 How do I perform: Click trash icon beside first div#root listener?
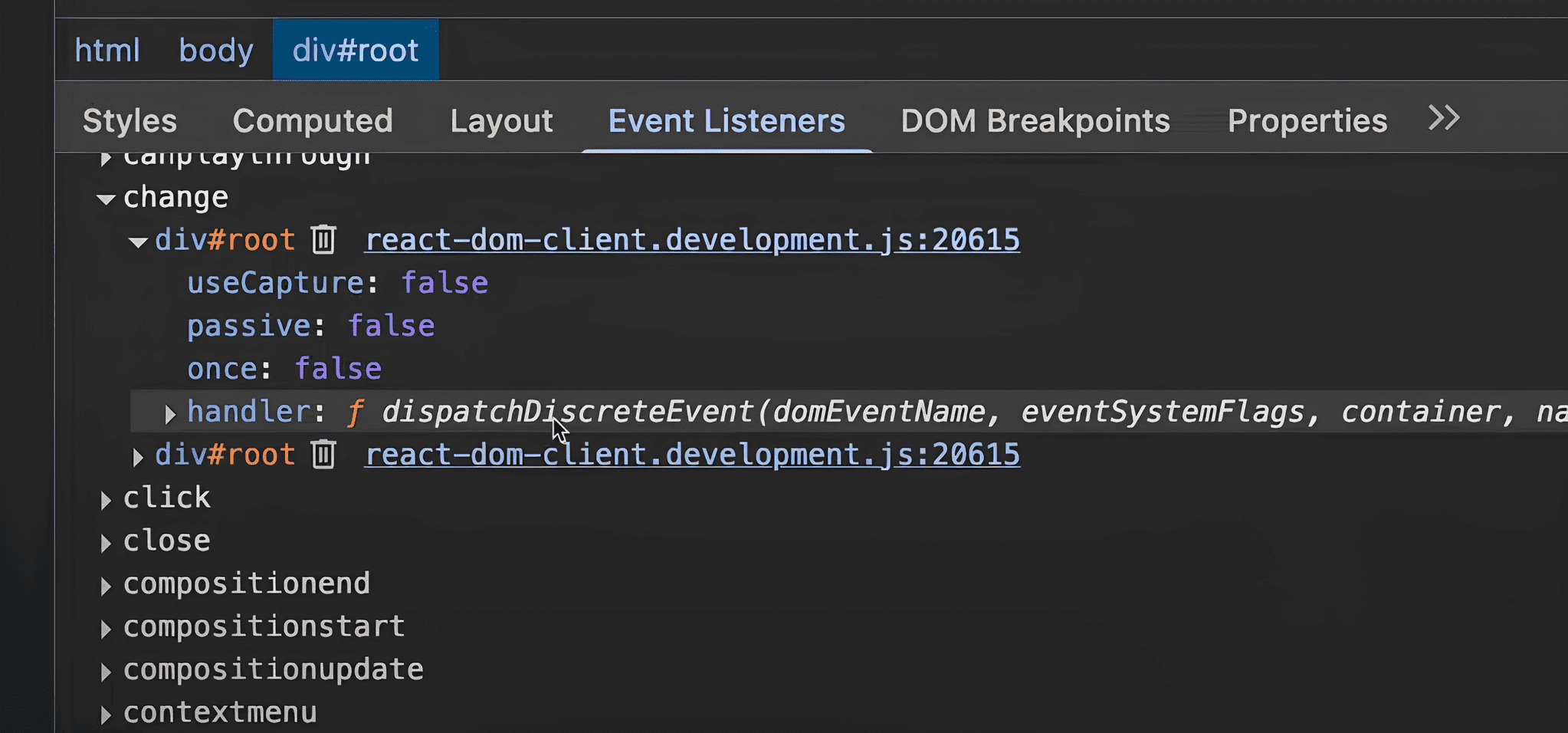[323, 240]
